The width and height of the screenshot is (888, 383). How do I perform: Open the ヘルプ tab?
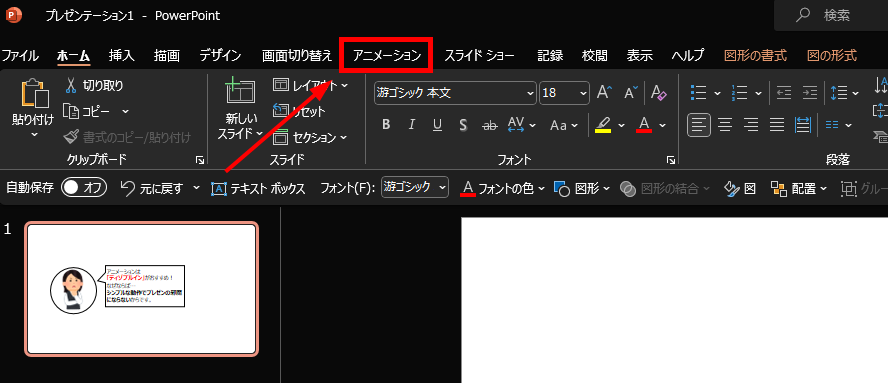pos(688,56)
